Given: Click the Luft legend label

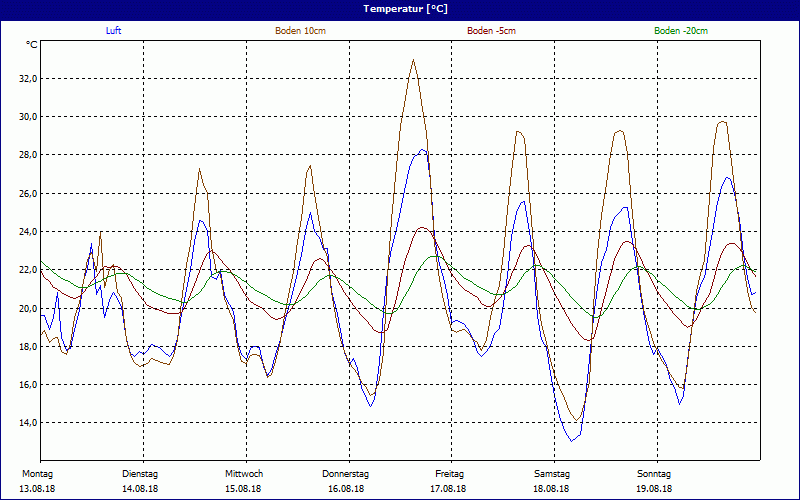Looking at the screenshot, I should tap(114, 31).
